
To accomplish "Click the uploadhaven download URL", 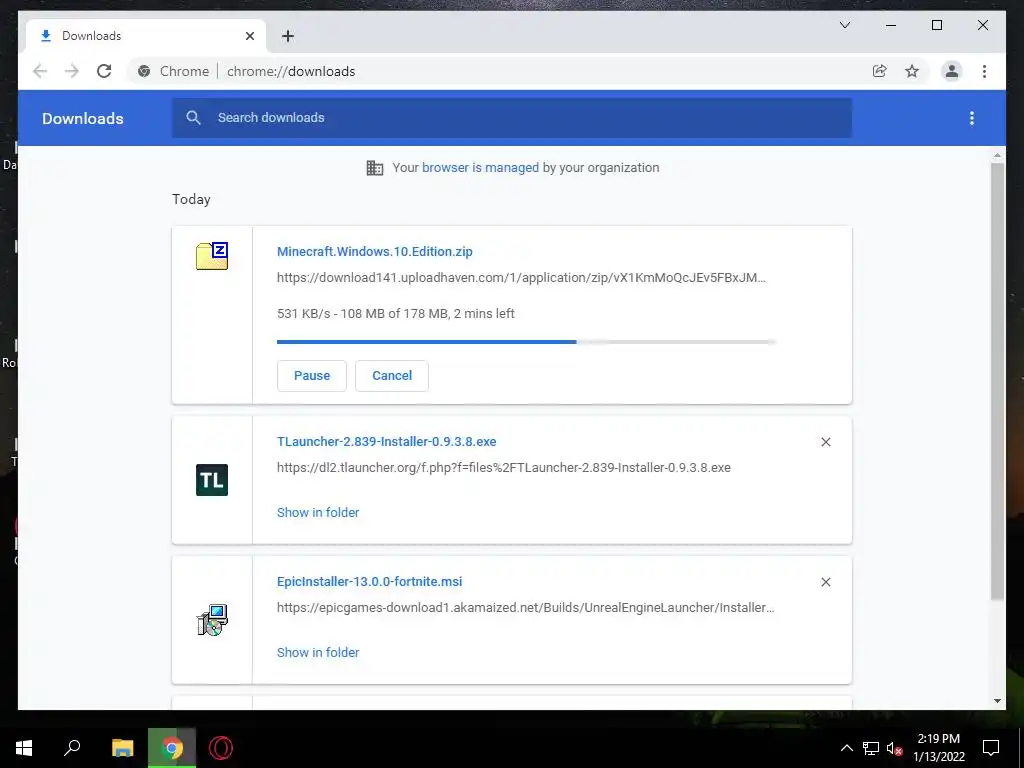I will [521, 278].
